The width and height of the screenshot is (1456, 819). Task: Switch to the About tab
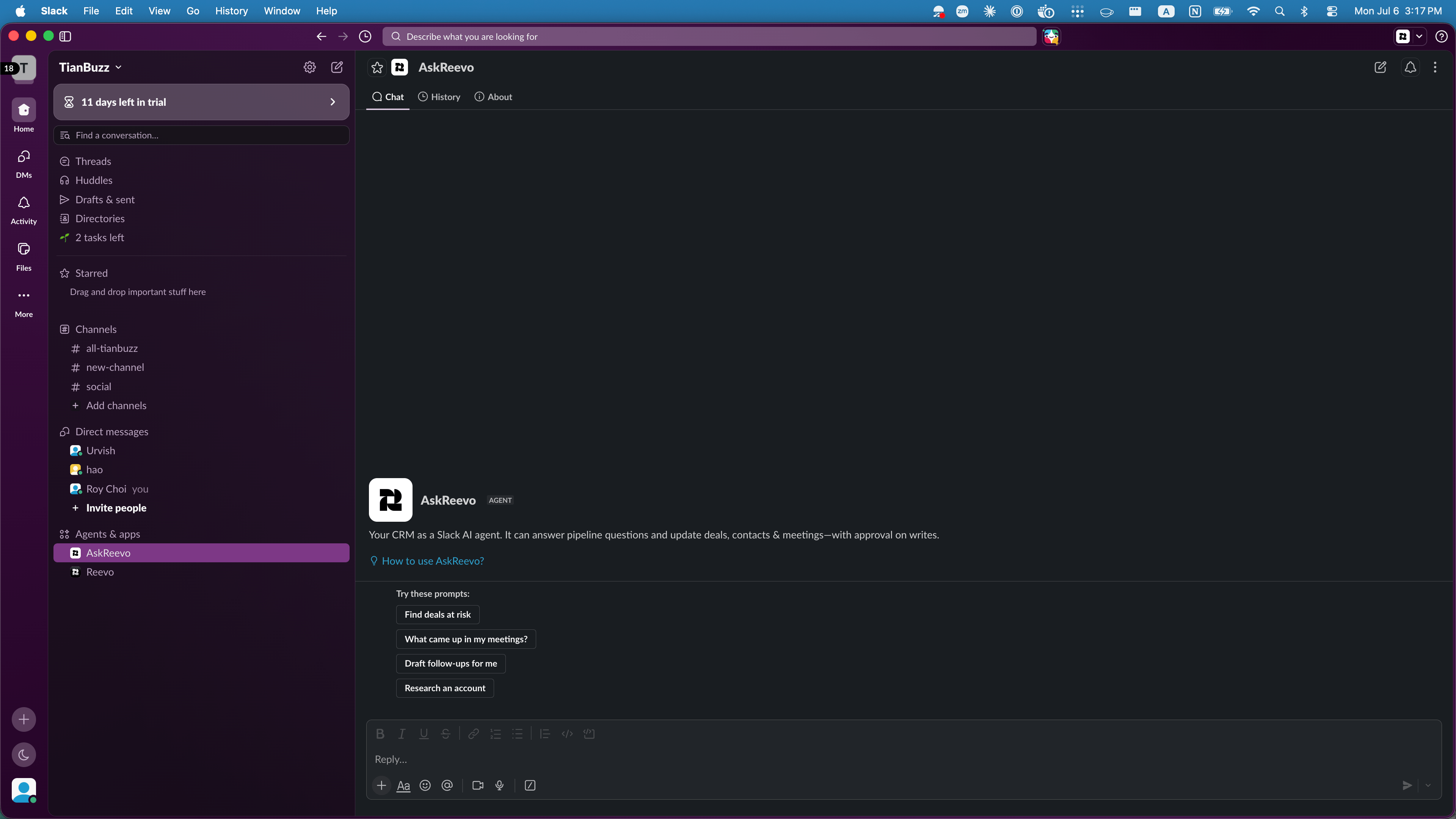point(493,97)
